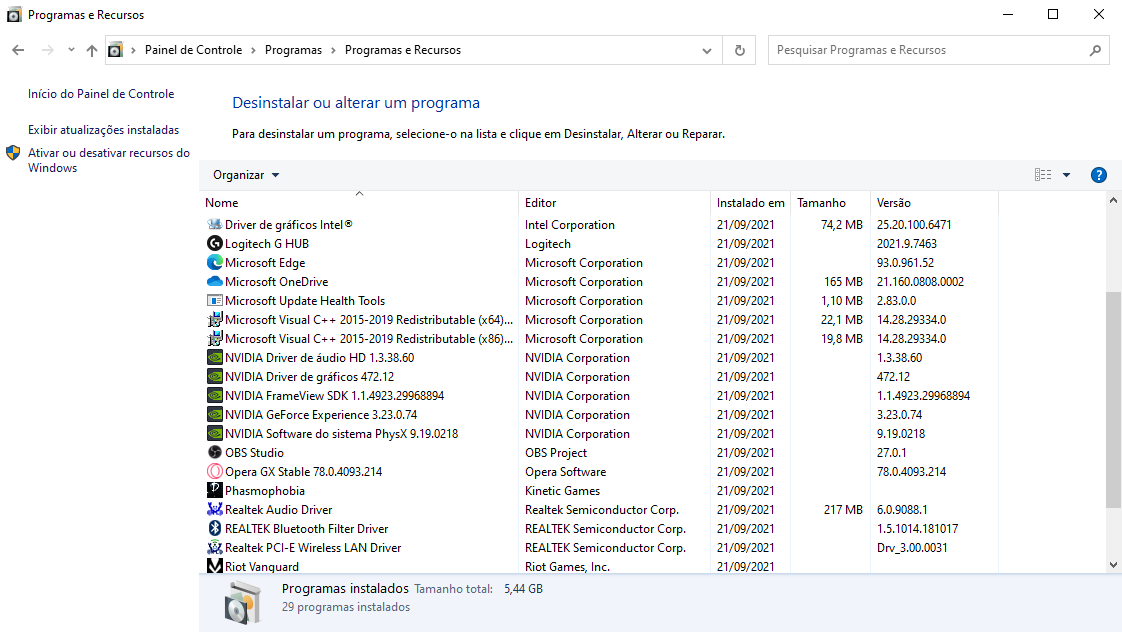Open Ativar ou desativar recursos do Windows

(x=109, y=160)
